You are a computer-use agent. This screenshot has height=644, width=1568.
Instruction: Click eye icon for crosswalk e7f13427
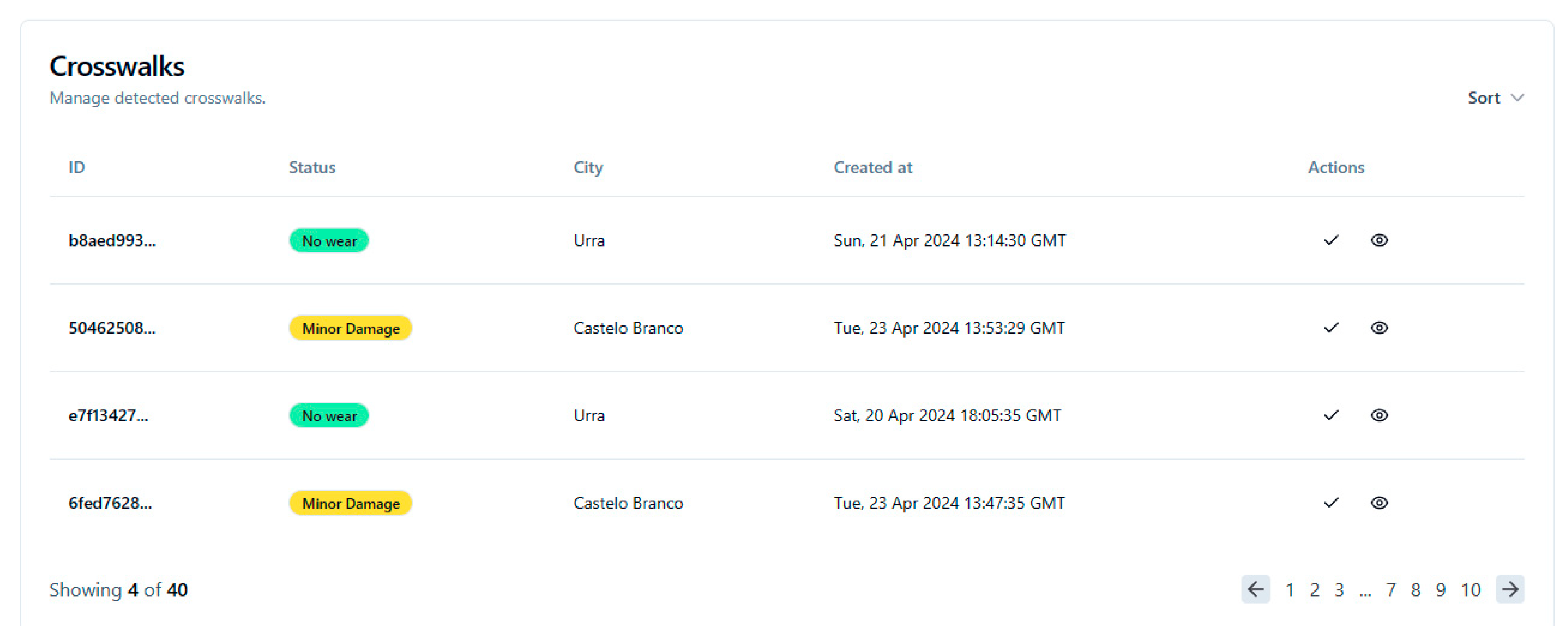coord(1378,416)
